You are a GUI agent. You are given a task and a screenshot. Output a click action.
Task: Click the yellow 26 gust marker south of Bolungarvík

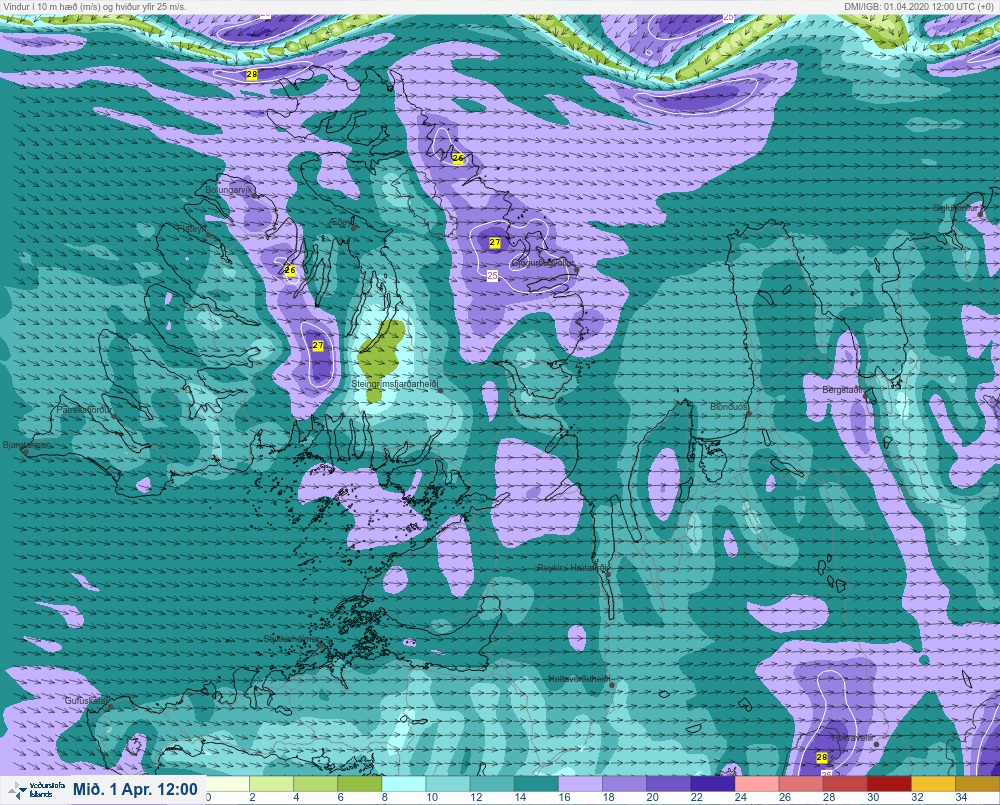(290, 270)
